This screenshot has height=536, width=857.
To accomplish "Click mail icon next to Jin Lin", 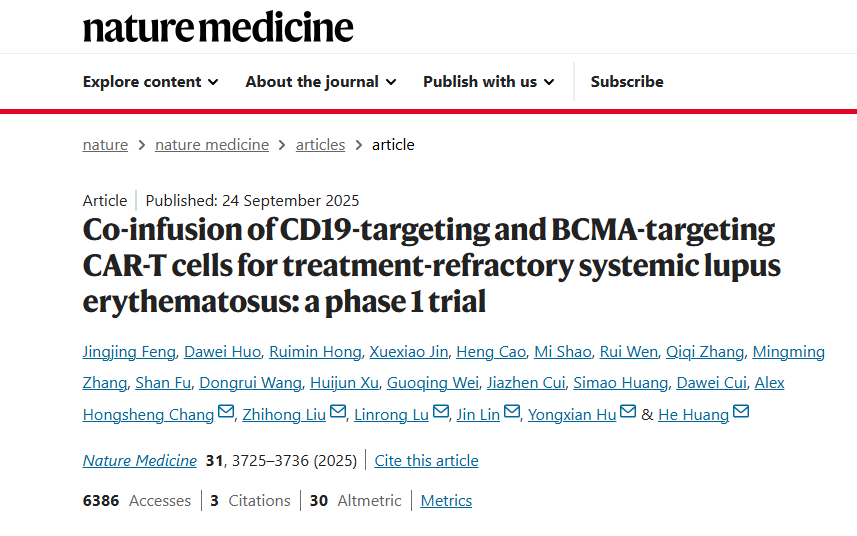I will coord(512,412).
